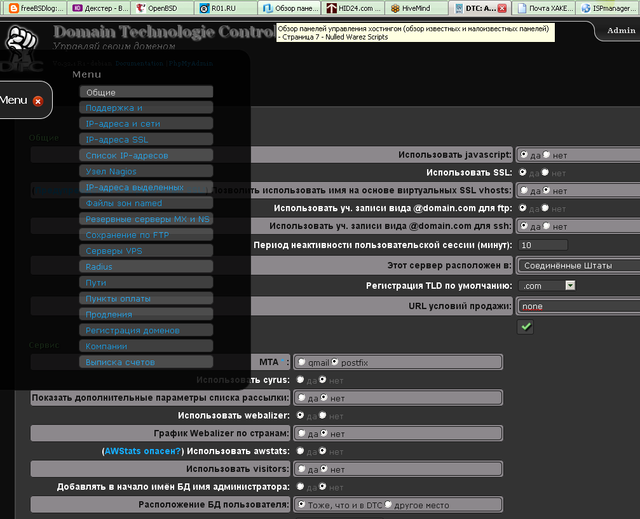The width and height of the screenshot is (640, 519).
Task: Select да for Использовать visitors
Action: click(x=302, y=469)
